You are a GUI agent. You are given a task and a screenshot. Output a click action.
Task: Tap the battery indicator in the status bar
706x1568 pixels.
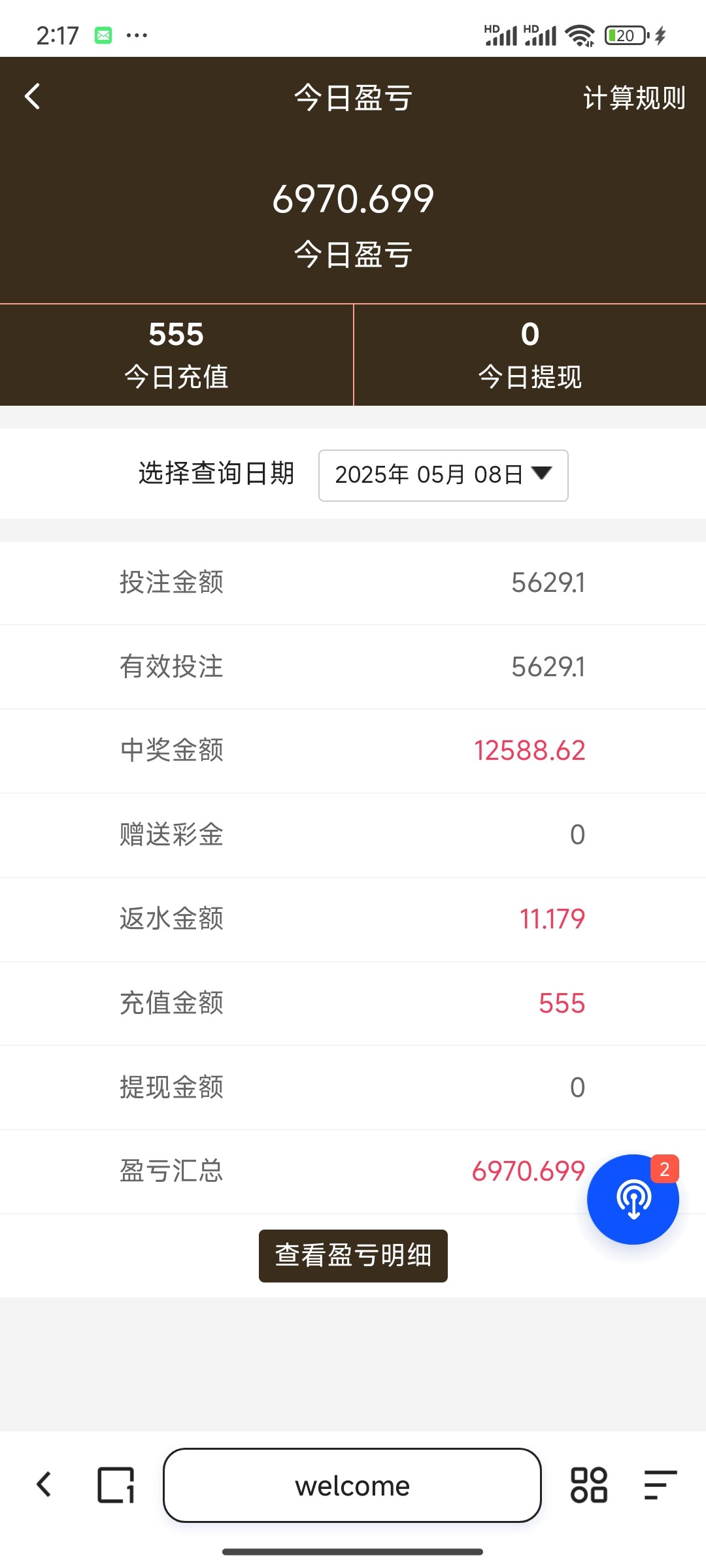click(x=626, y=35)
